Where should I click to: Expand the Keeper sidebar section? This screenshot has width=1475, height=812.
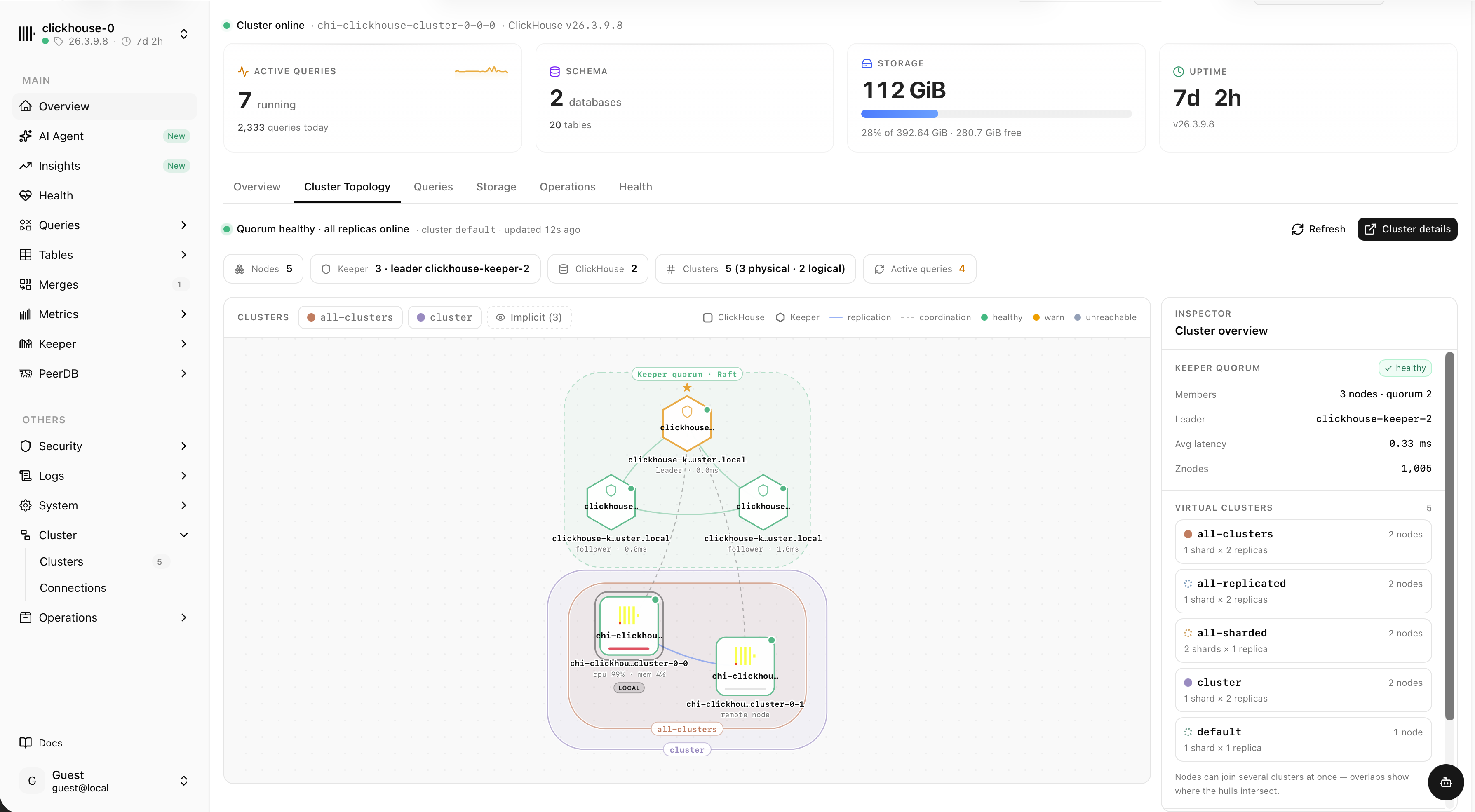click(184, 344)
